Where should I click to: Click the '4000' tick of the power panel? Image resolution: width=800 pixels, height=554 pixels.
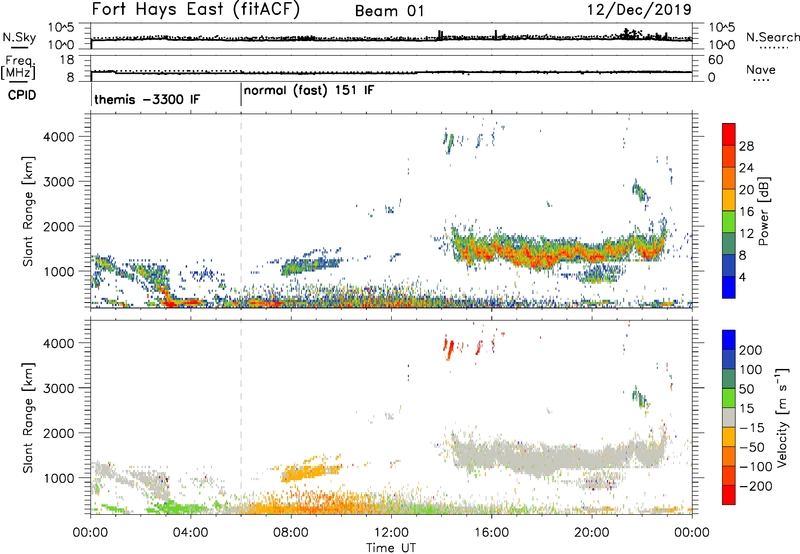coord(58,137)
